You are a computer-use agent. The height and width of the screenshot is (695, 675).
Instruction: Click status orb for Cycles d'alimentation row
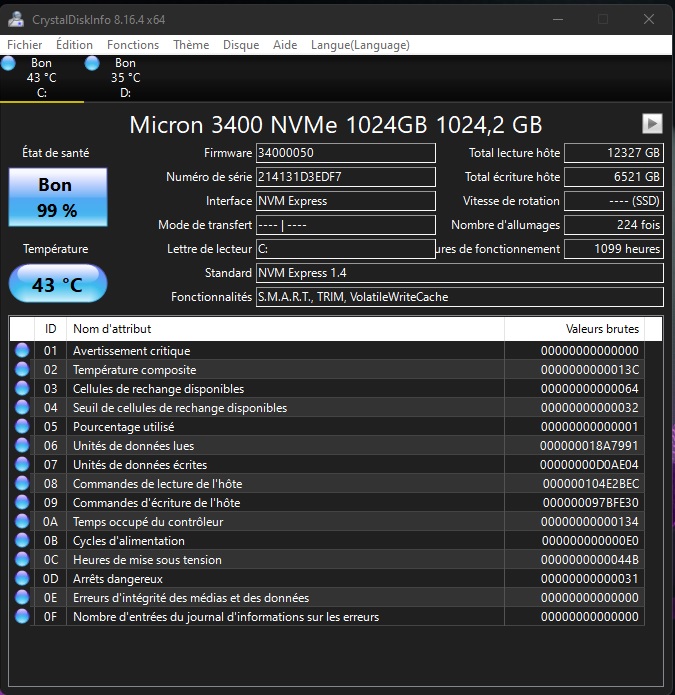[x=22, y=540]
